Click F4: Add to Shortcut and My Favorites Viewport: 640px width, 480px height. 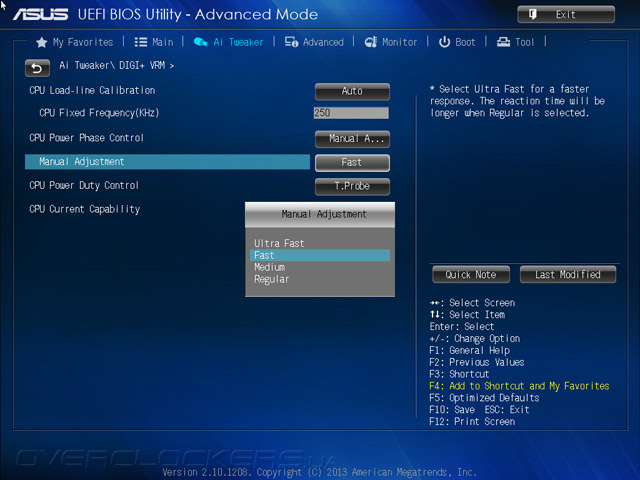[519, 386]
